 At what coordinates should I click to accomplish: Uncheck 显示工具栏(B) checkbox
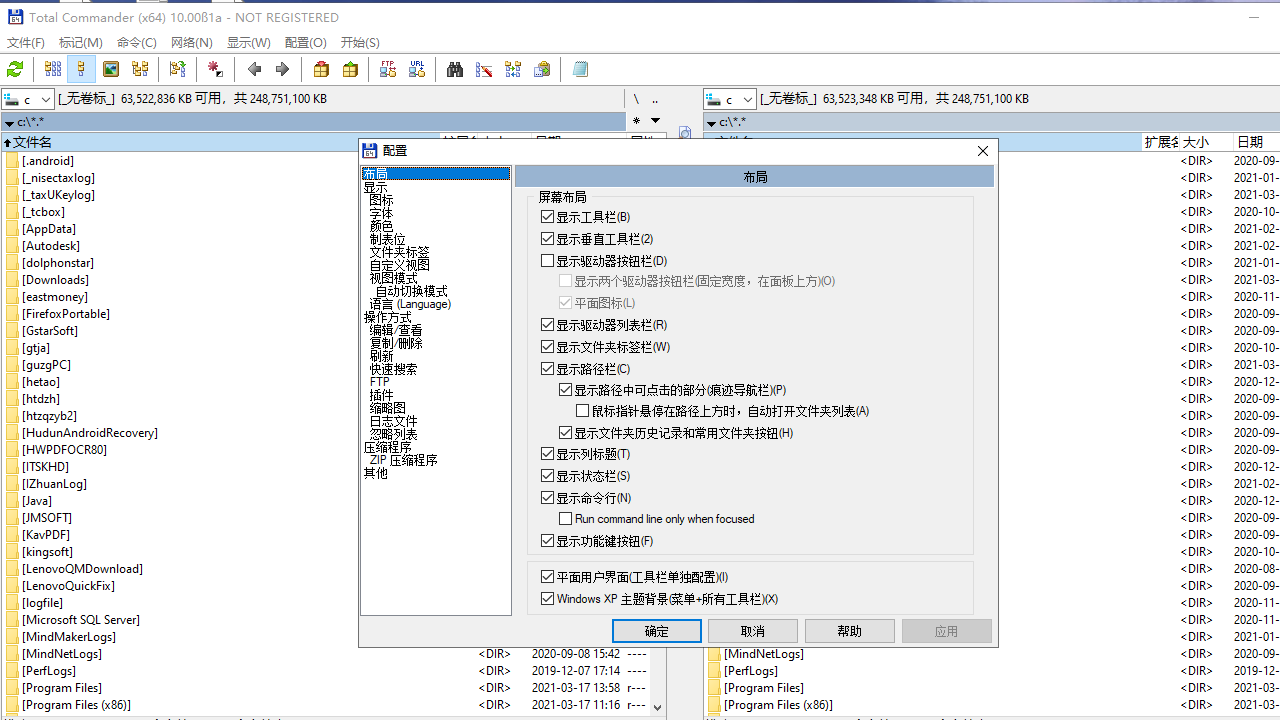[x=547, y=216]
